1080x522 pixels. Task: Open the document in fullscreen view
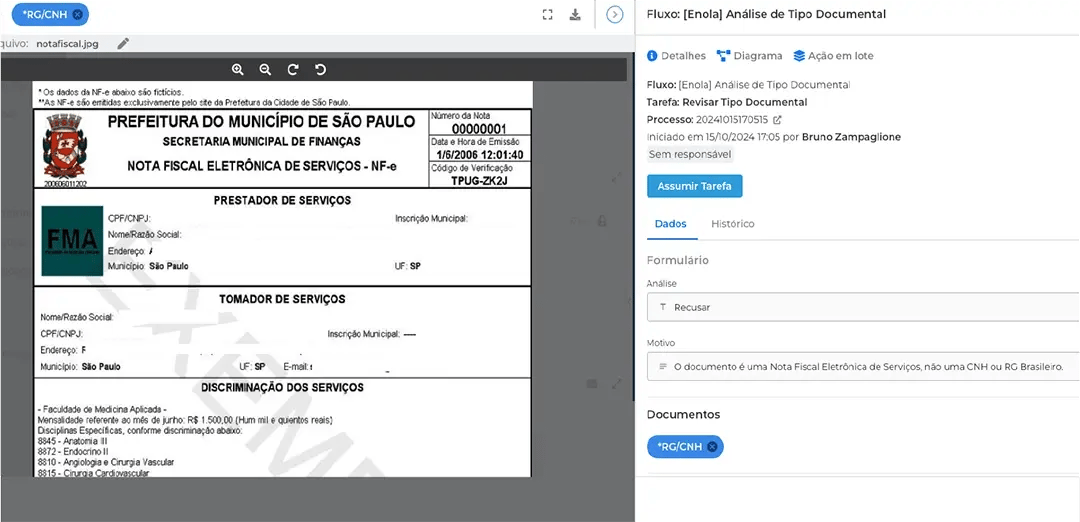[548, 14]
